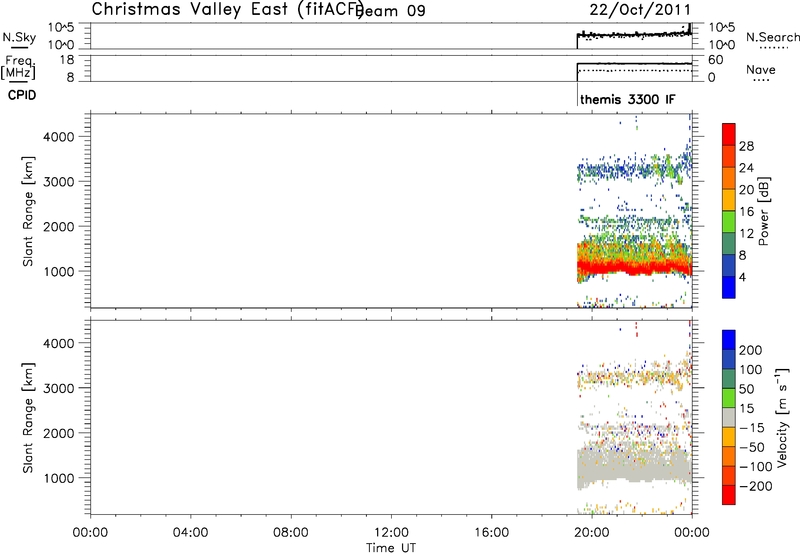
Task: Click the date '22/Oct/2011'
Action: coord(640,10)
